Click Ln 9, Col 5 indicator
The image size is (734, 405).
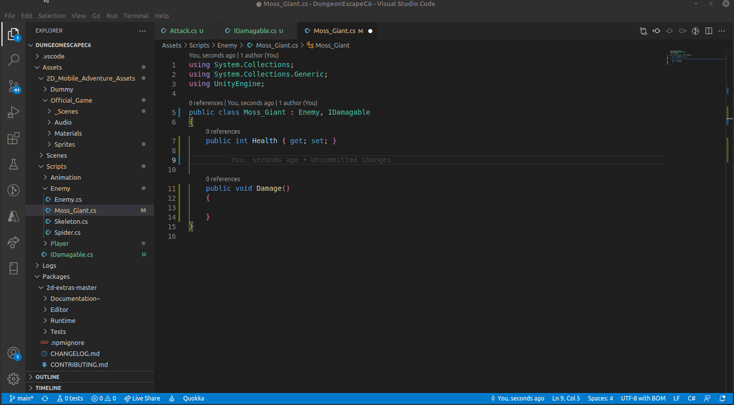566,398
